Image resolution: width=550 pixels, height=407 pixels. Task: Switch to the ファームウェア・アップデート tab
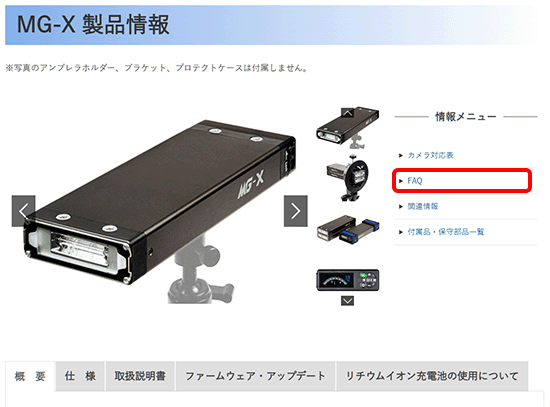(x=255, y=376)
